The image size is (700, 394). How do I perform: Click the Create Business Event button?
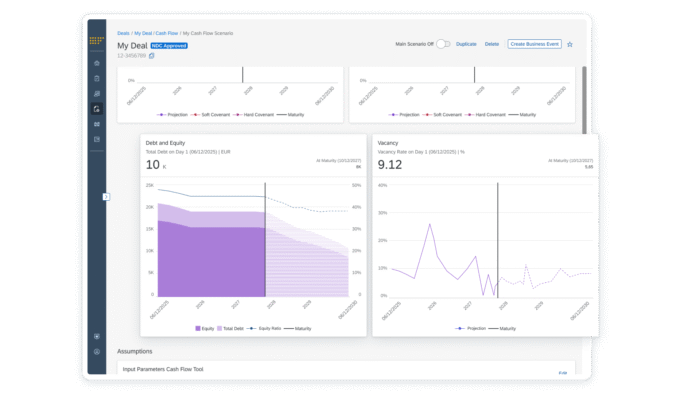534,44
